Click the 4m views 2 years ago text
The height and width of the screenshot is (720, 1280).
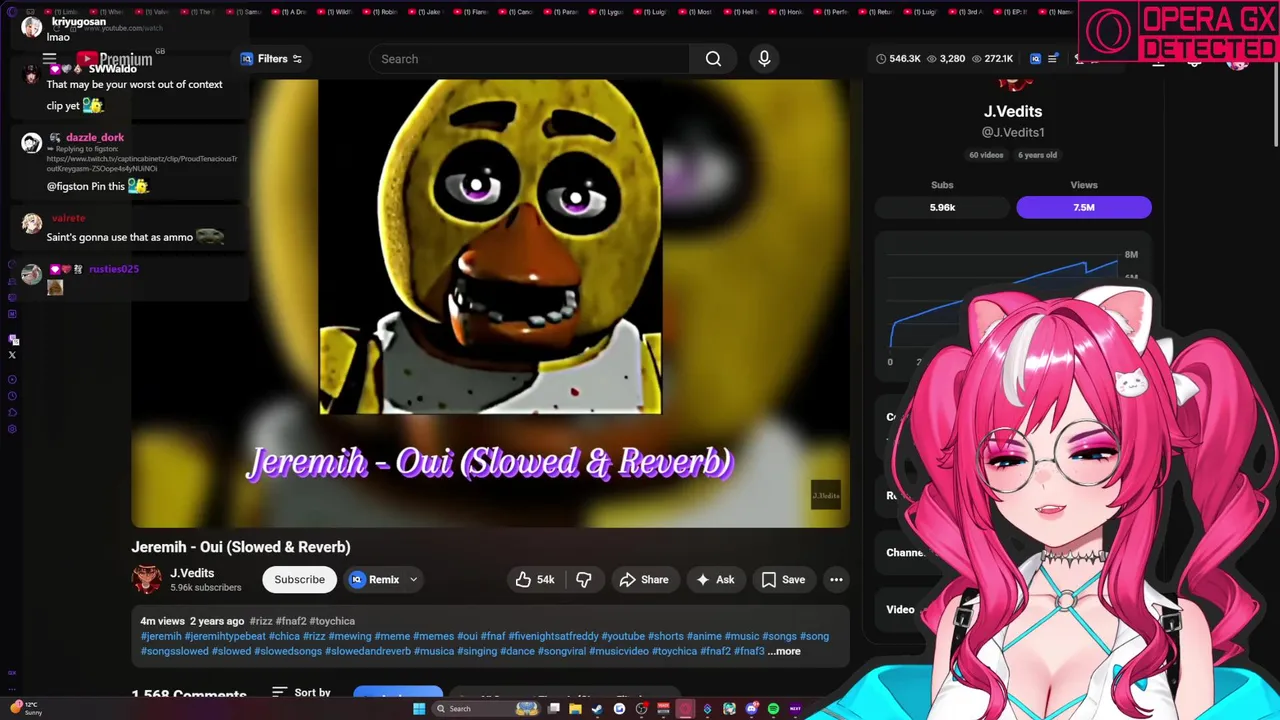tap(192, 621)
